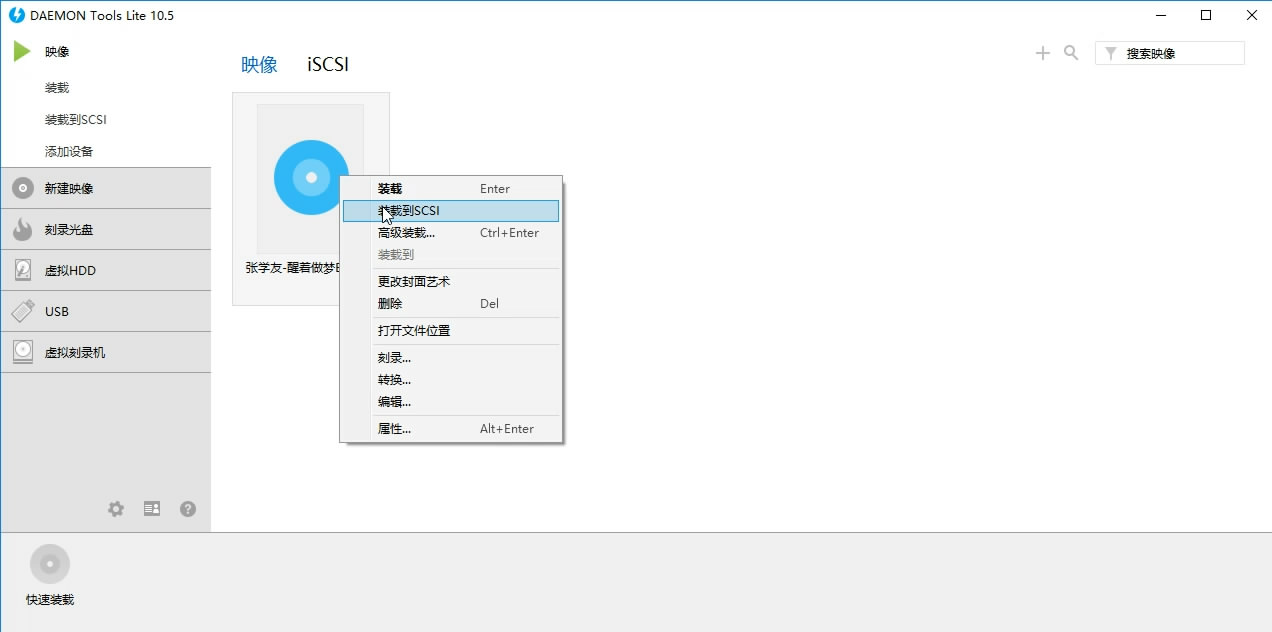1272x632 pixels.
Task: Focus the 搜索映像 search field
Action: (x=1170, y=53)
